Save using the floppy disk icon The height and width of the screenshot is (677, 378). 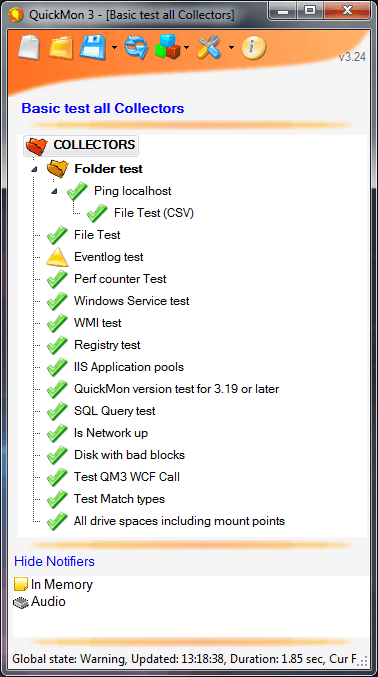[94, 47]
